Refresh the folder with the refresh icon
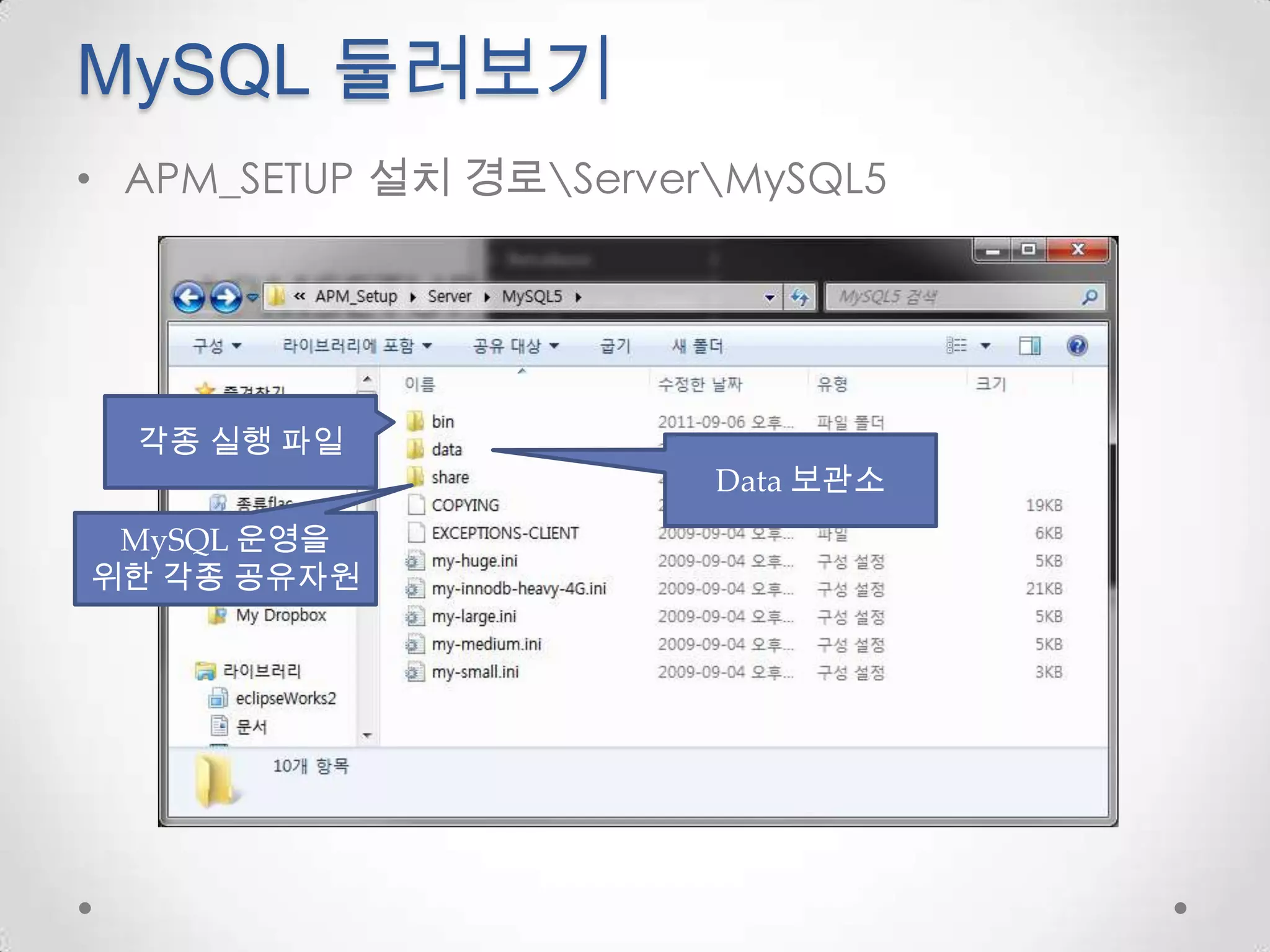The width and height of the screenshot is (1270, 952). tap(800, 297)
